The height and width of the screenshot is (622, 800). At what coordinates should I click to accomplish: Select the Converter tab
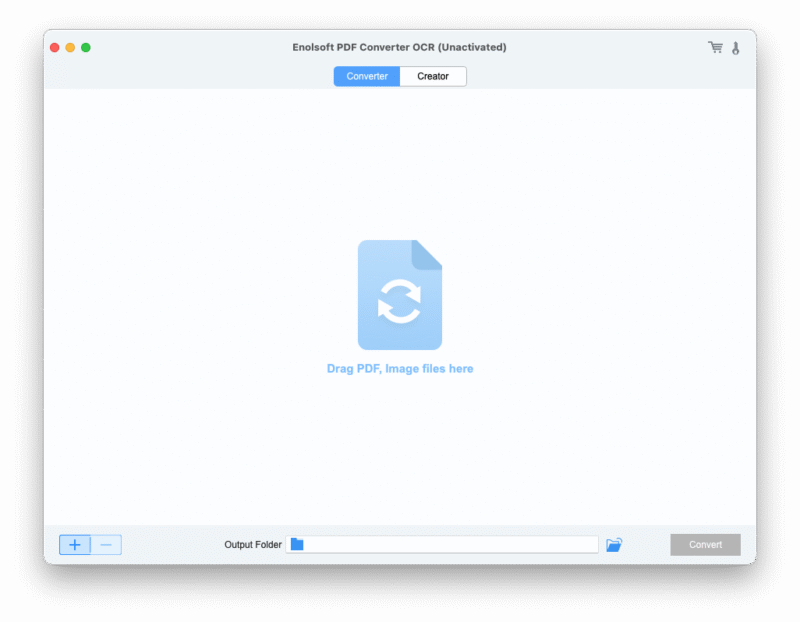367,76
